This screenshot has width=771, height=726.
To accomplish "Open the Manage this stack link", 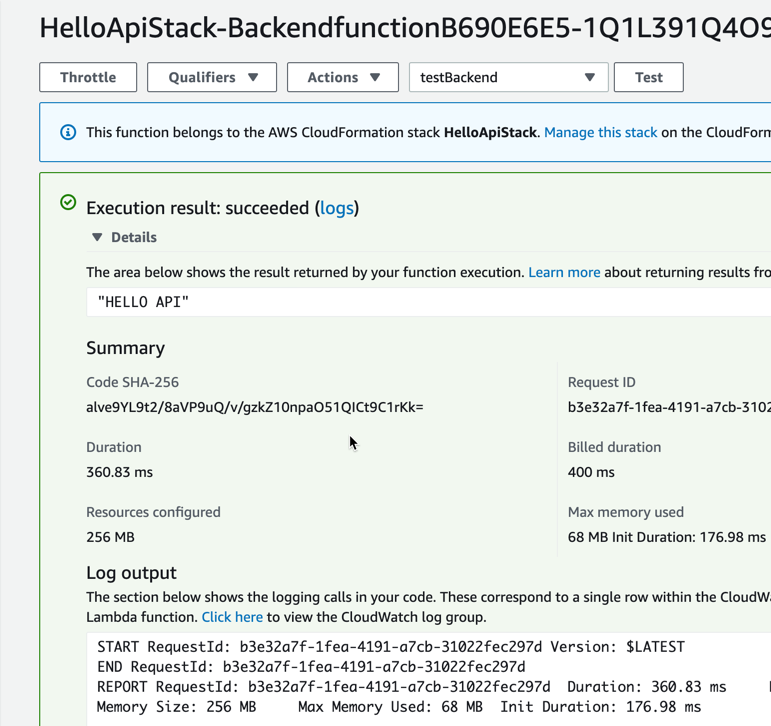I will tap(600, 132).
